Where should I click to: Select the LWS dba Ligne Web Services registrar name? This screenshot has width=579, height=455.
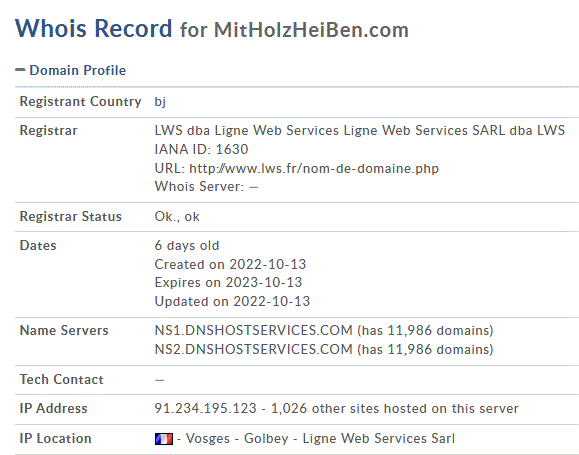tap(360, 130)
